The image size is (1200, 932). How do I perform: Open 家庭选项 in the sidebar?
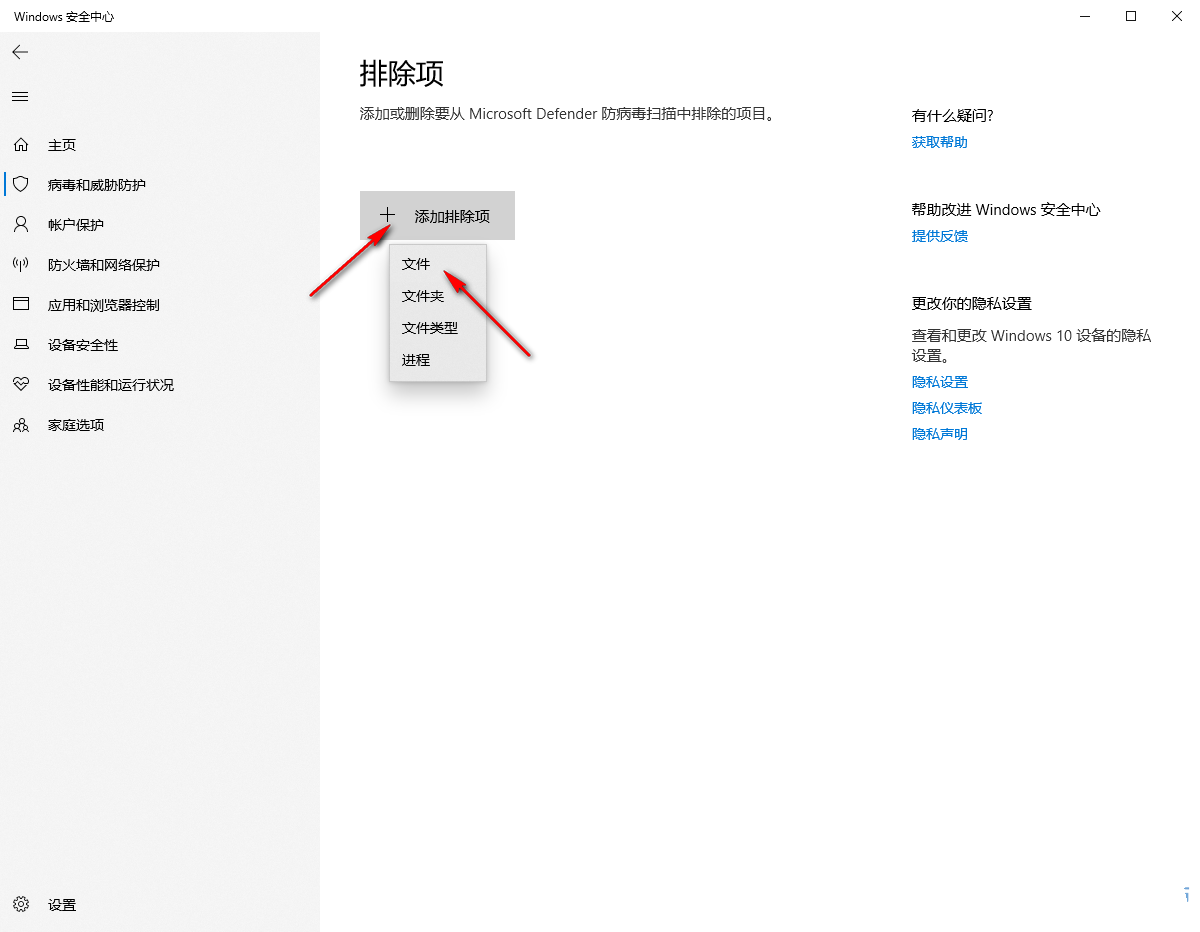click(x=75, y=424)
